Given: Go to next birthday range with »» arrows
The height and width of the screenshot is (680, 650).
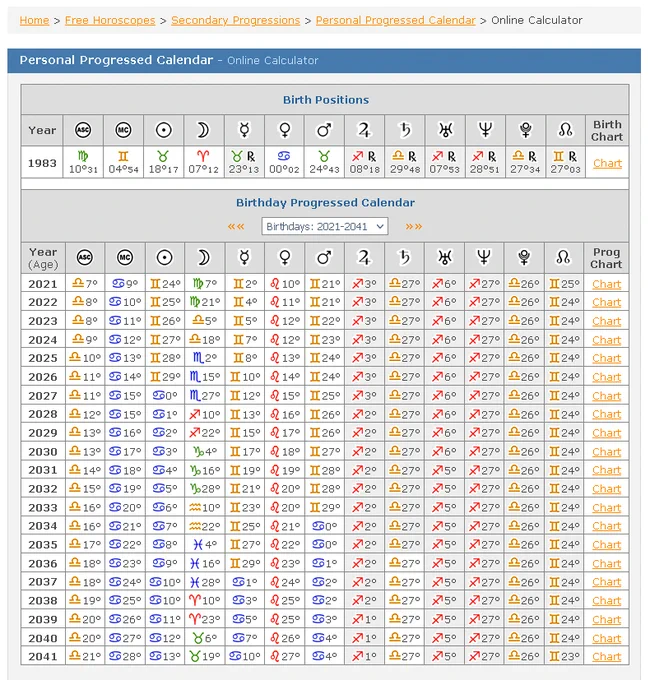Looking at the screenshot, I should (x=414, y=226).
